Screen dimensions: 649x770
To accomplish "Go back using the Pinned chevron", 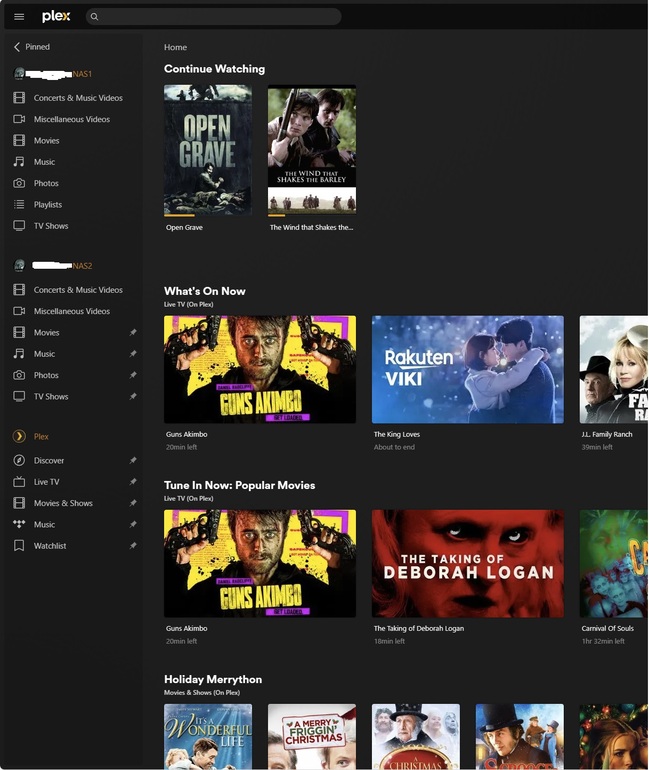I will coord(17,47).
